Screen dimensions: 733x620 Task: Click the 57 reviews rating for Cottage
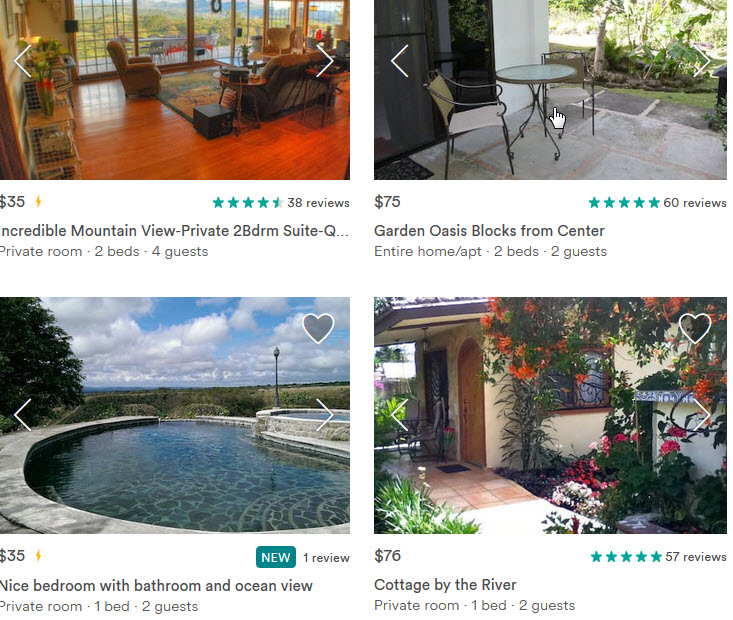(x=658, y=556)
